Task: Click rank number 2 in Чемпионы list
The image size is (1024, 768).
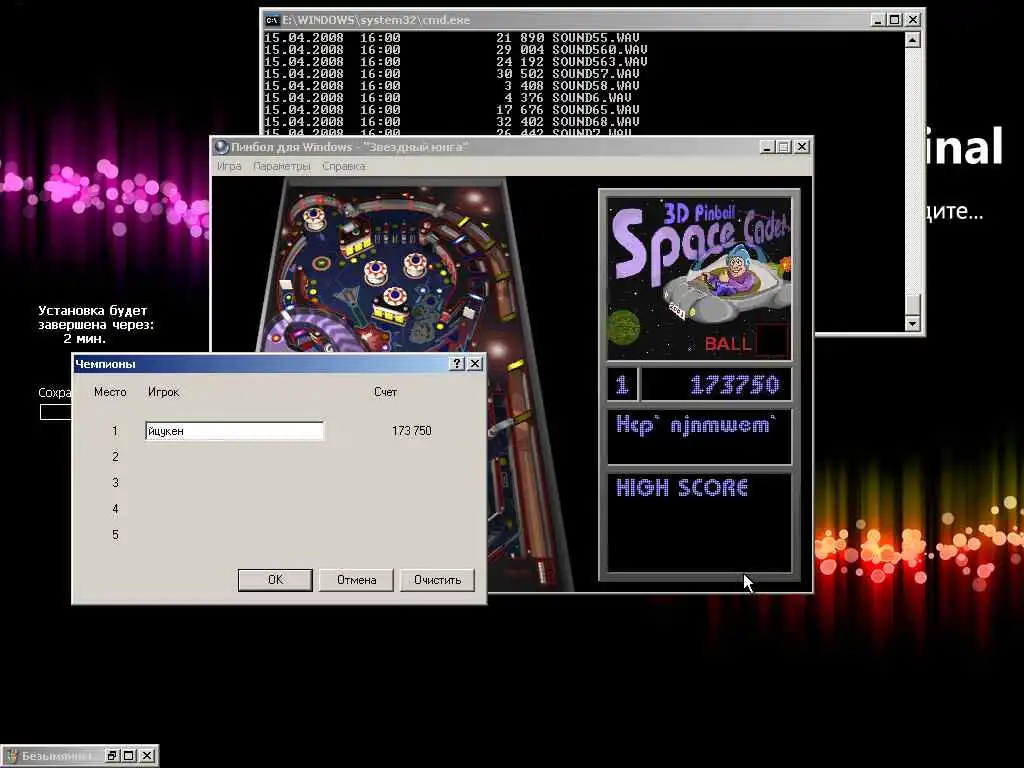Action: [116, 456]
